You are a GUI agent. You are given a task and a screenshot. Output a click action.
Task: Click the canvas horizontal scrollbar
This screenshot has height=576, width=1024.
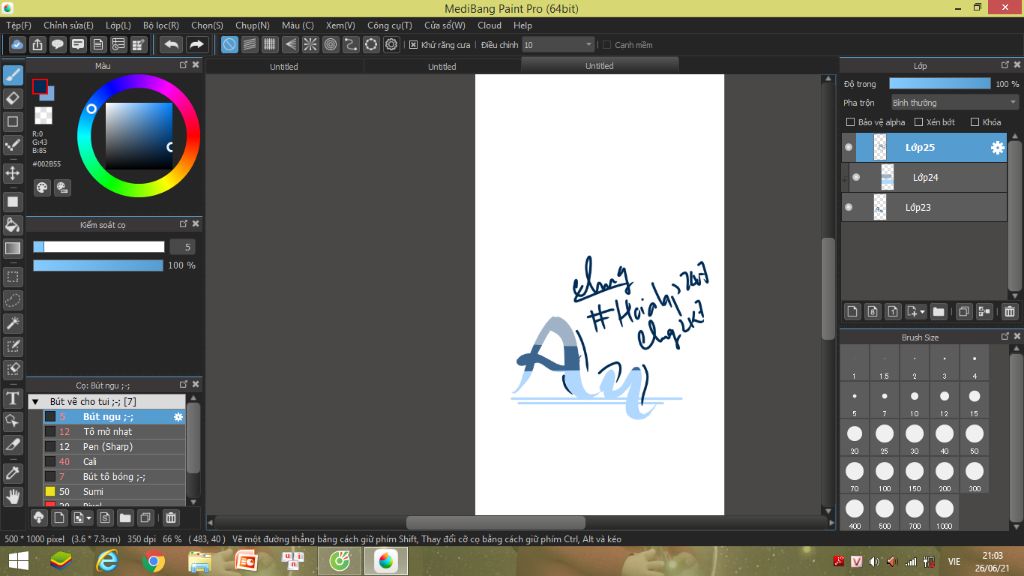(x=496, y=522)
